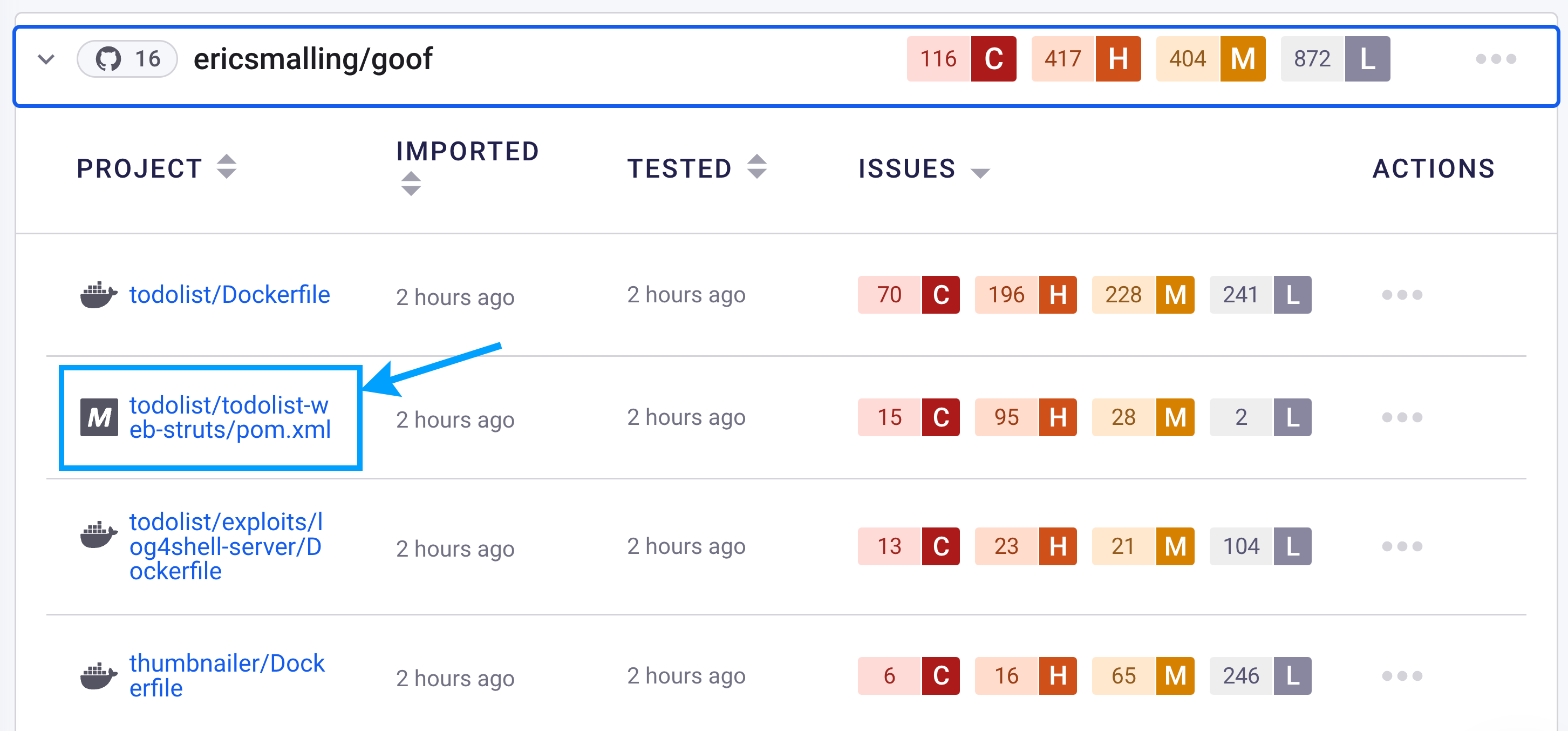Screen dimensions: 1568x731
Task: Click the GitHub icon badge showing 16
Action: [x=127, y=59]
